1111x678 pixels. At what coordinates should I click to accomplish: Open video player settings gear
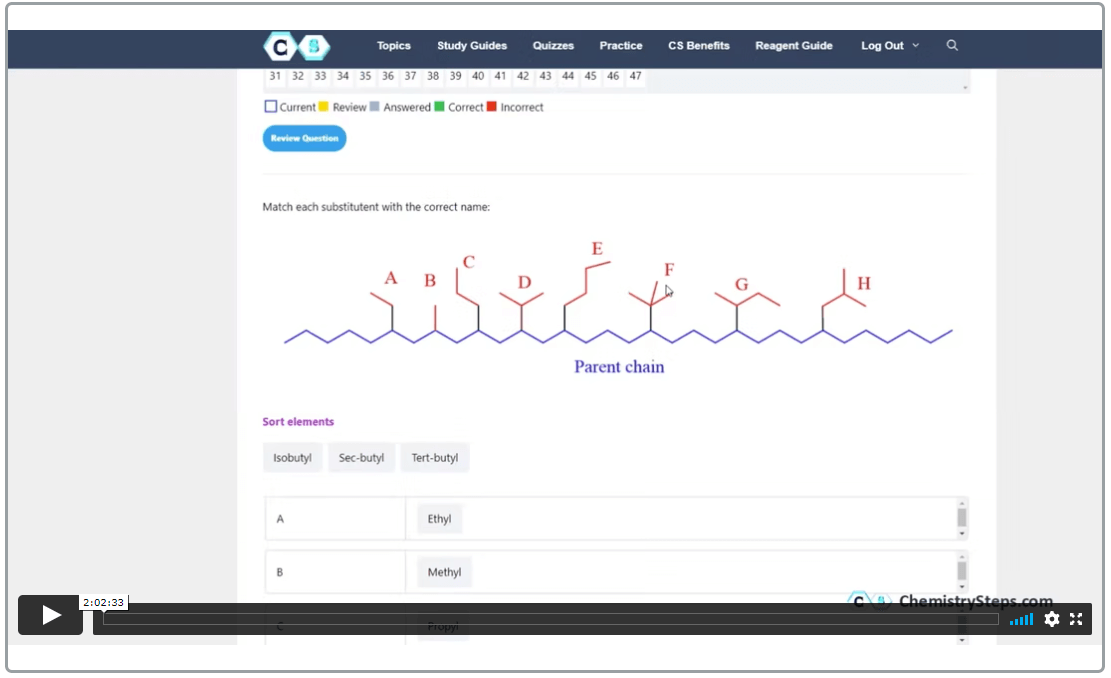1051,619
